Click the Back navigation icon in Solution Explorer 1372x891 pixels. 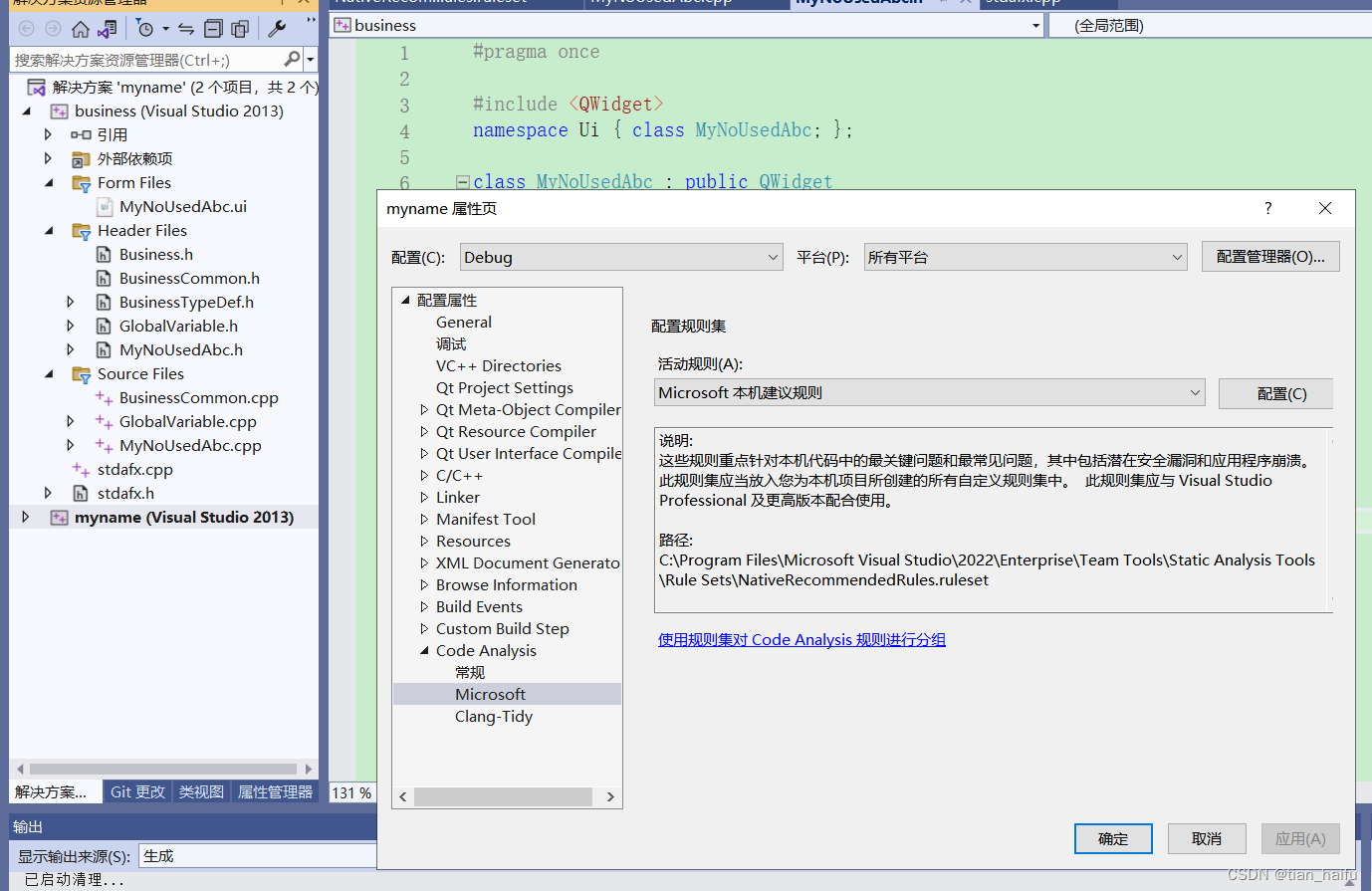click(x=26, y=28)
